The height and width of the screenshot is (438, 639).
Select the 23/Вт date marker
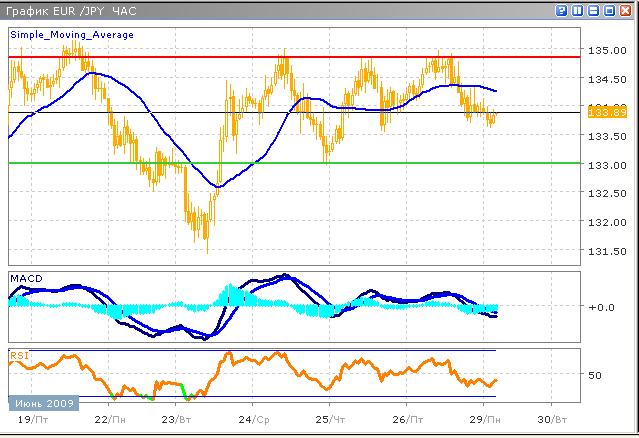tap(178, 420)
